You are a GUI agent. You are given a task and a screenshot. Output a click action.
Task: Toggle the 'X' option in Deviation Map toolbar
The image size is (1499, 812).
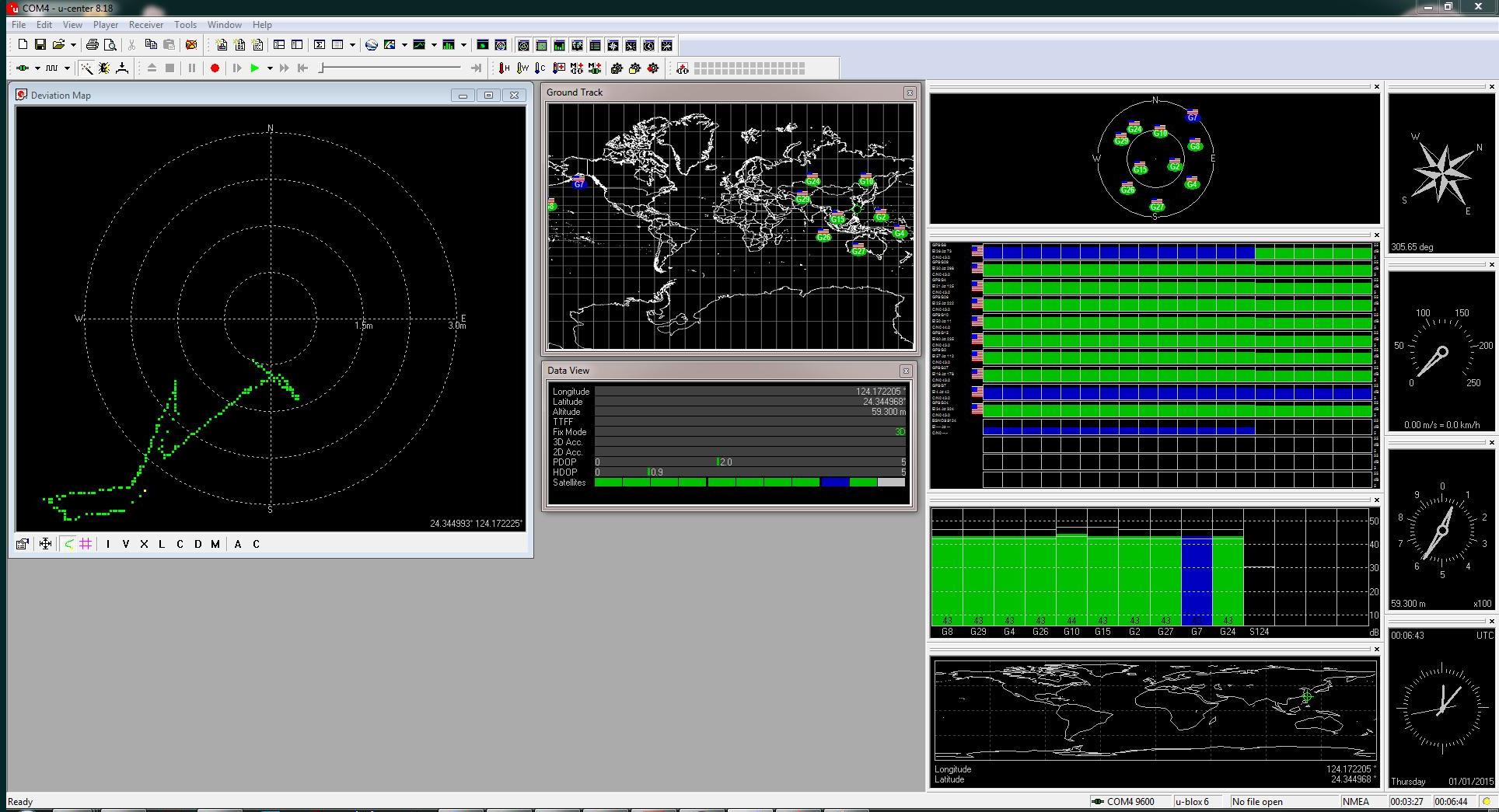(144, 544)
